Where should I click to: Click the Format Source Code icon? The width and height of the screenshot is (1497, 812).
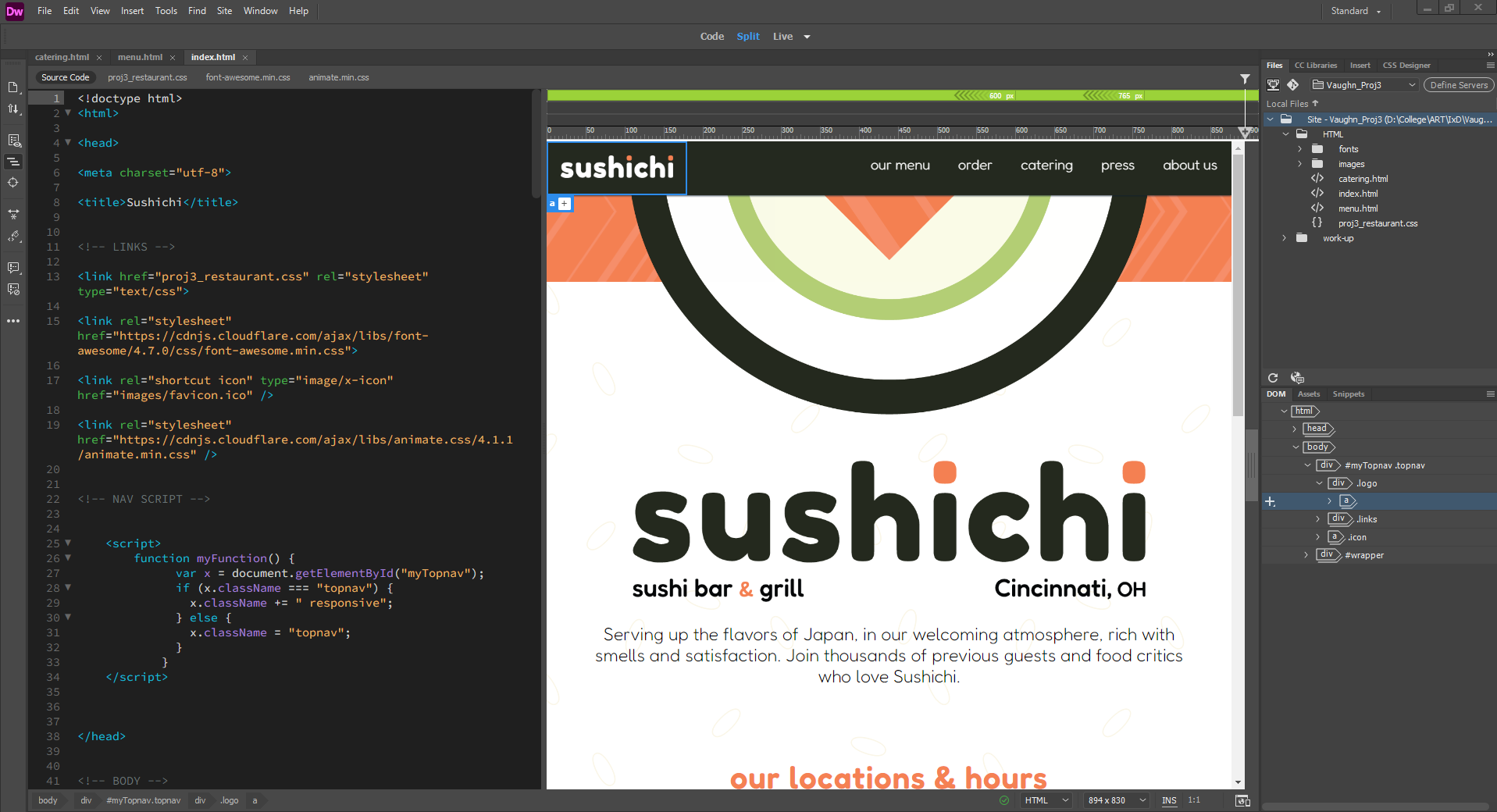tap(13, 236)
